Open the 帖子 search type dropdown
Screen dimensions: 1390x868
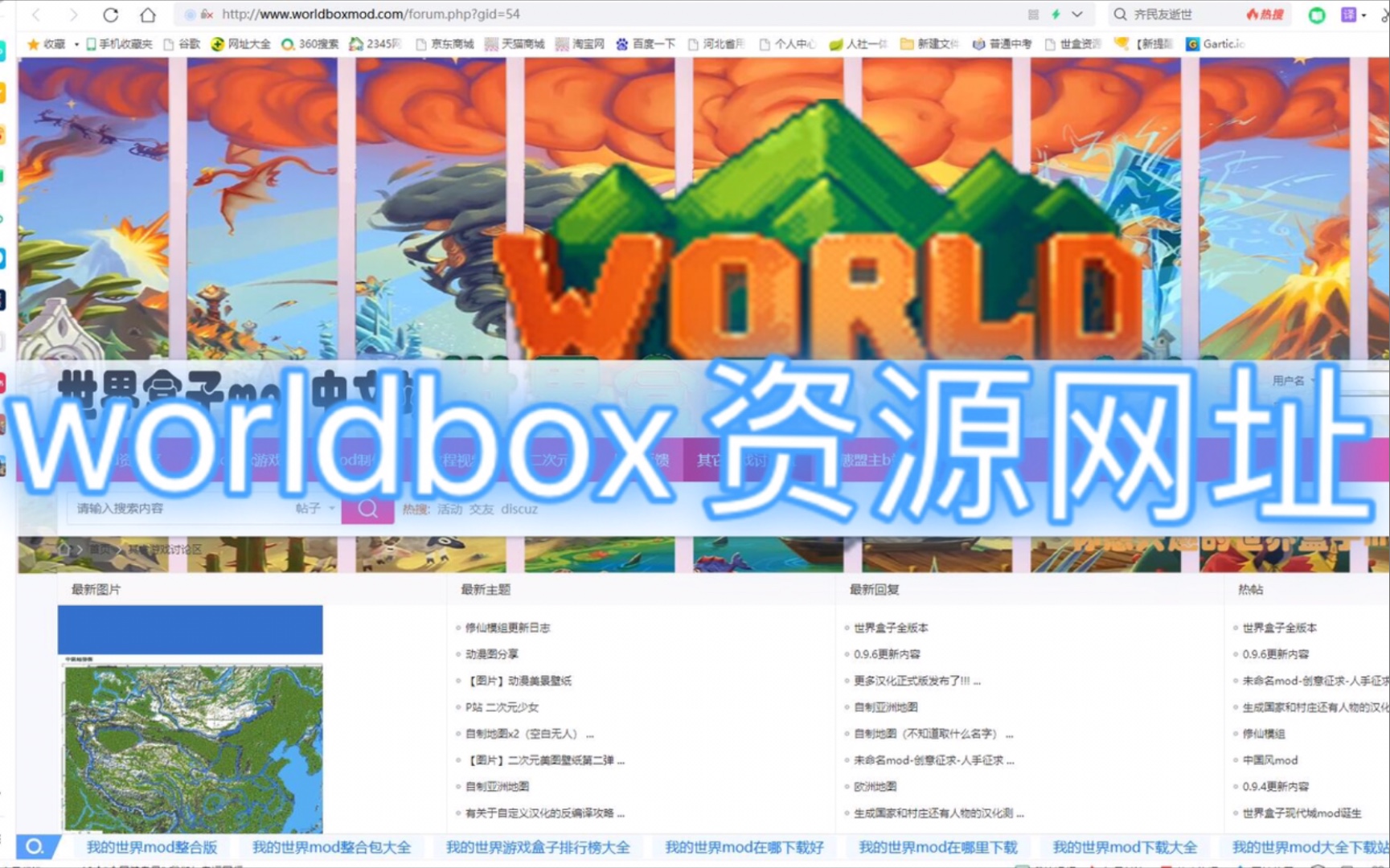[315, 509]
